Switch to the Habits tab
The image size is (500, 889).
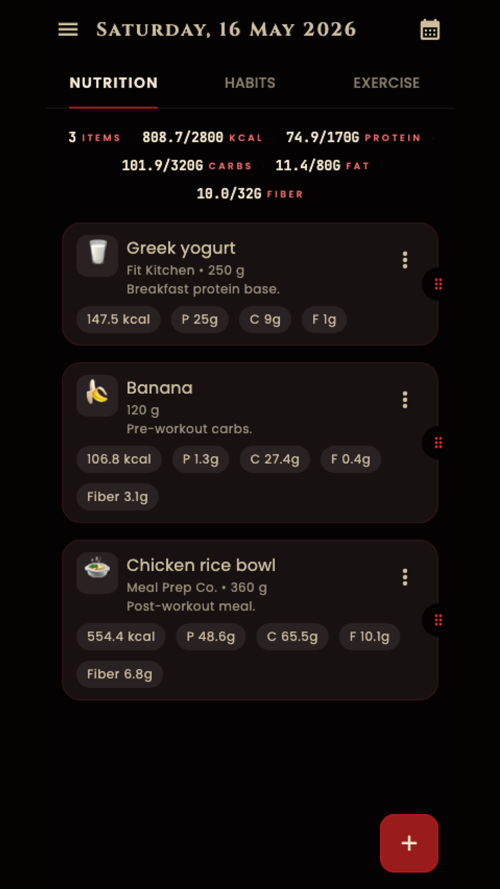point(250,83)
